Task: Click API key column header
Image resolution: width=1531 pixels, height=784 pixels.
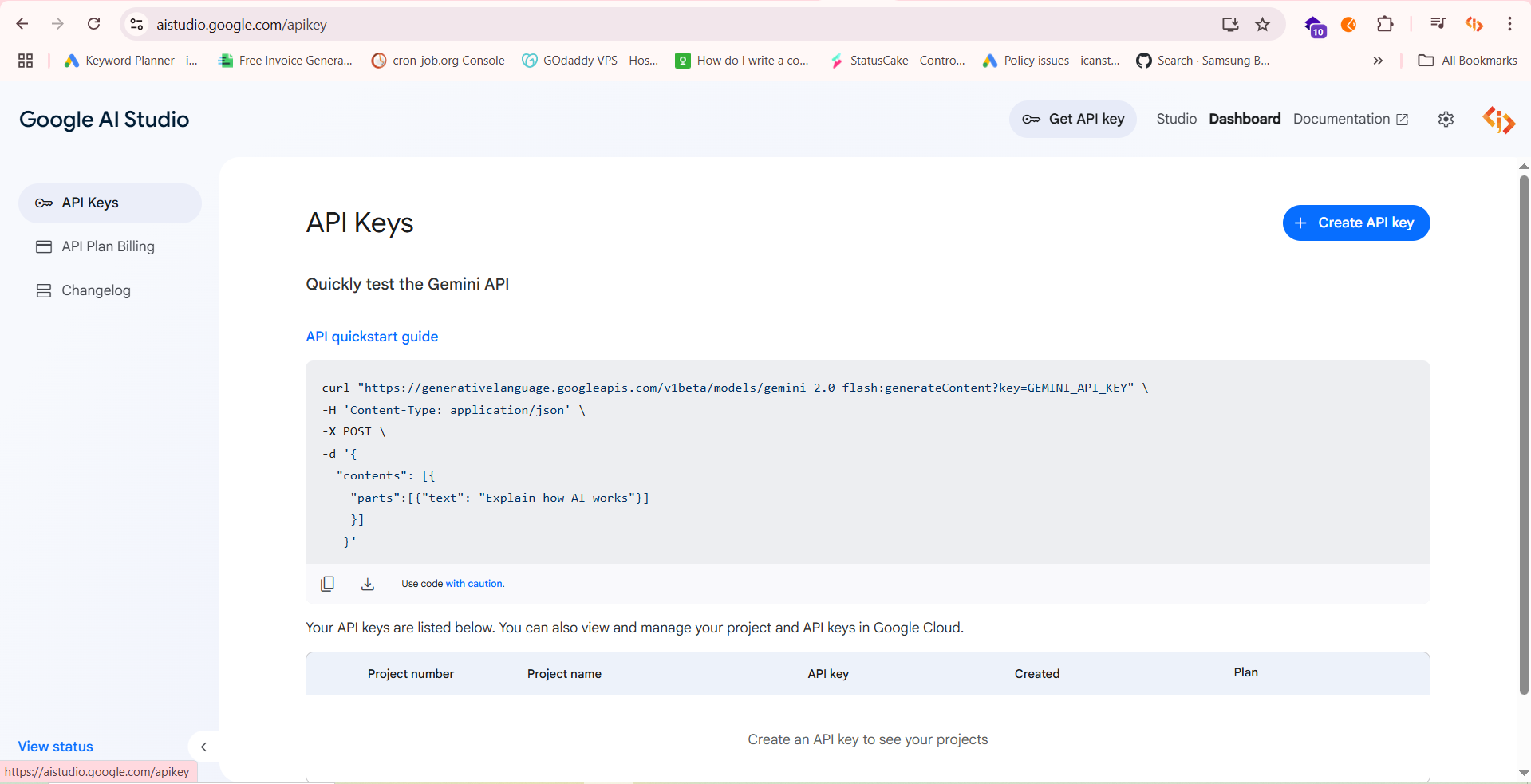Action: coord(828,674)
